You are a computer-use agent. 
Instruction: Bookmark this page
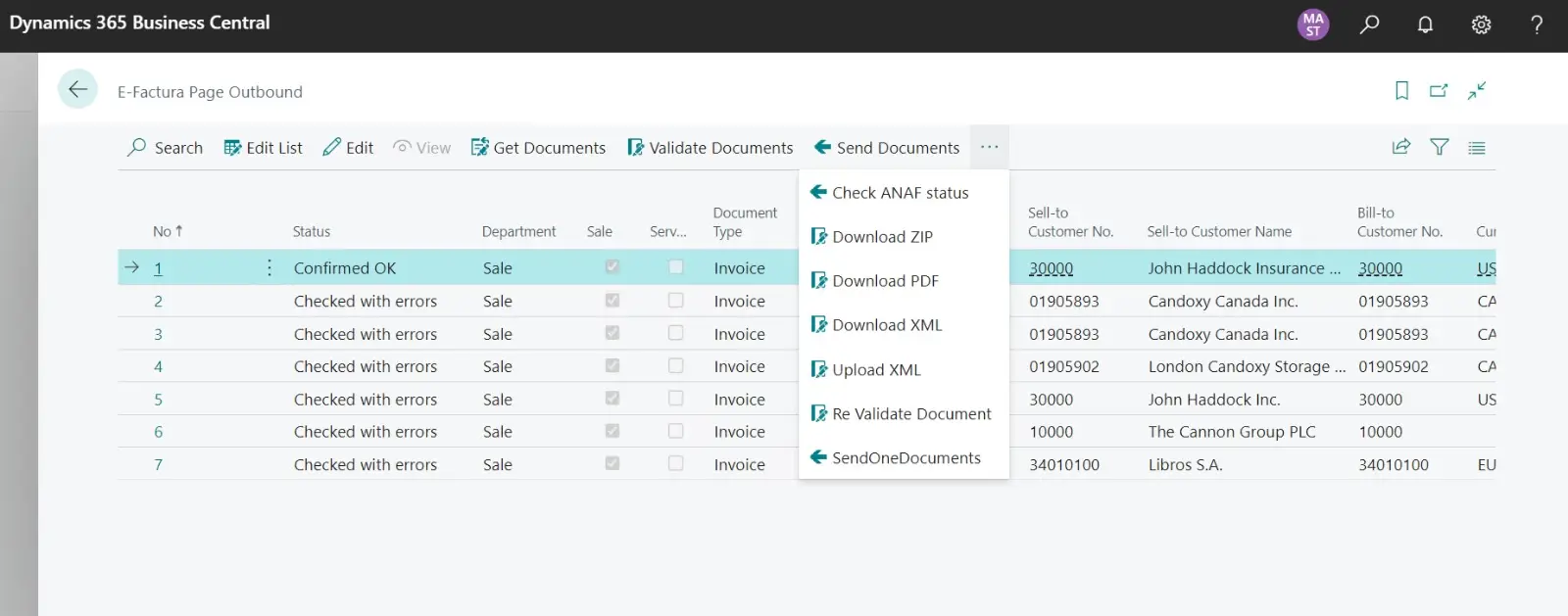pos(1401,90)
